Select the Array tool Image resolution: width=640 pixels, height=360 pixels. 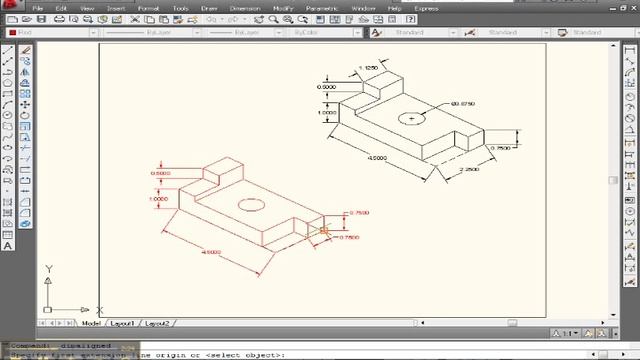[x=25, y=94]
